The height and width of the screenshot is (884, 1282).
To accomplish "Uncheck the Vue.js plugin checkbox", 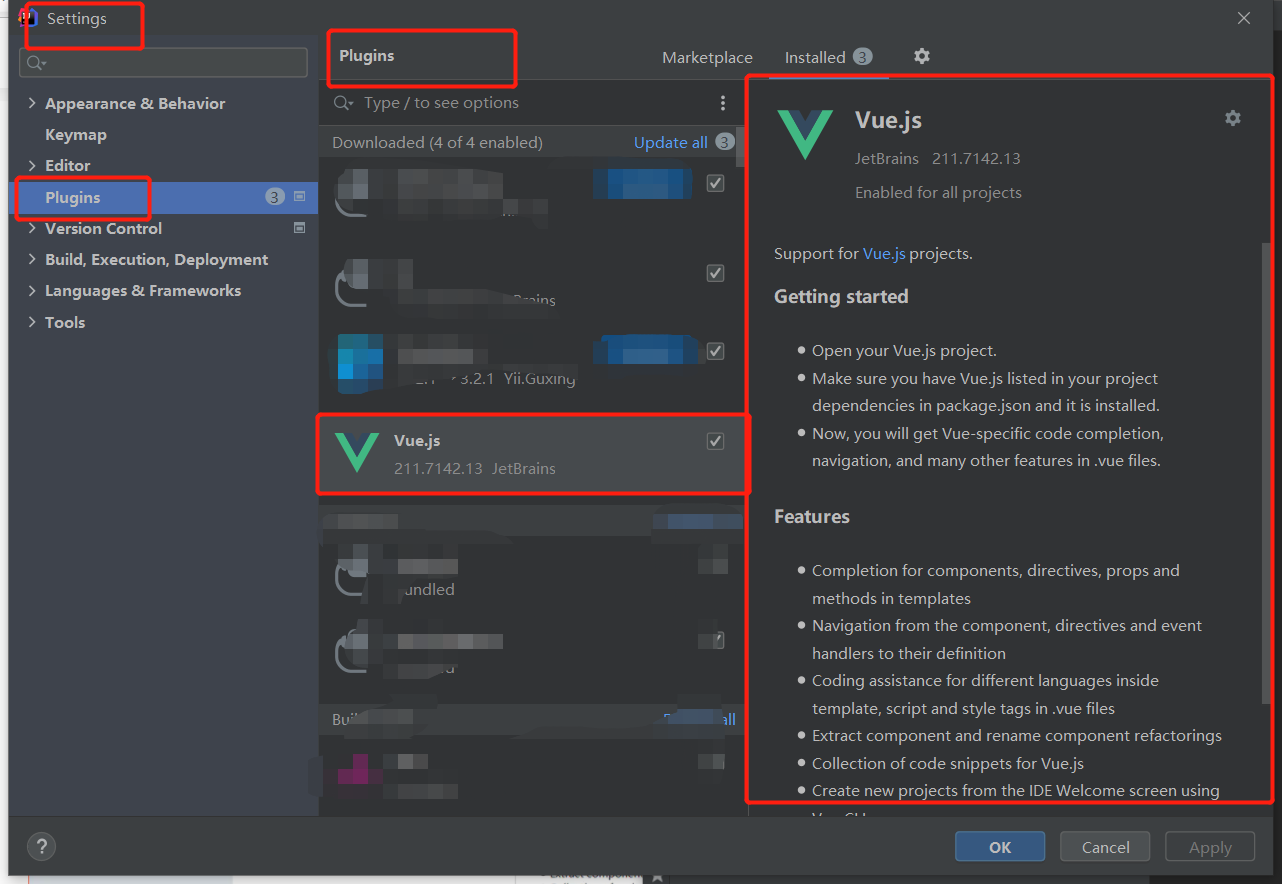I will [x=715, y=441].
